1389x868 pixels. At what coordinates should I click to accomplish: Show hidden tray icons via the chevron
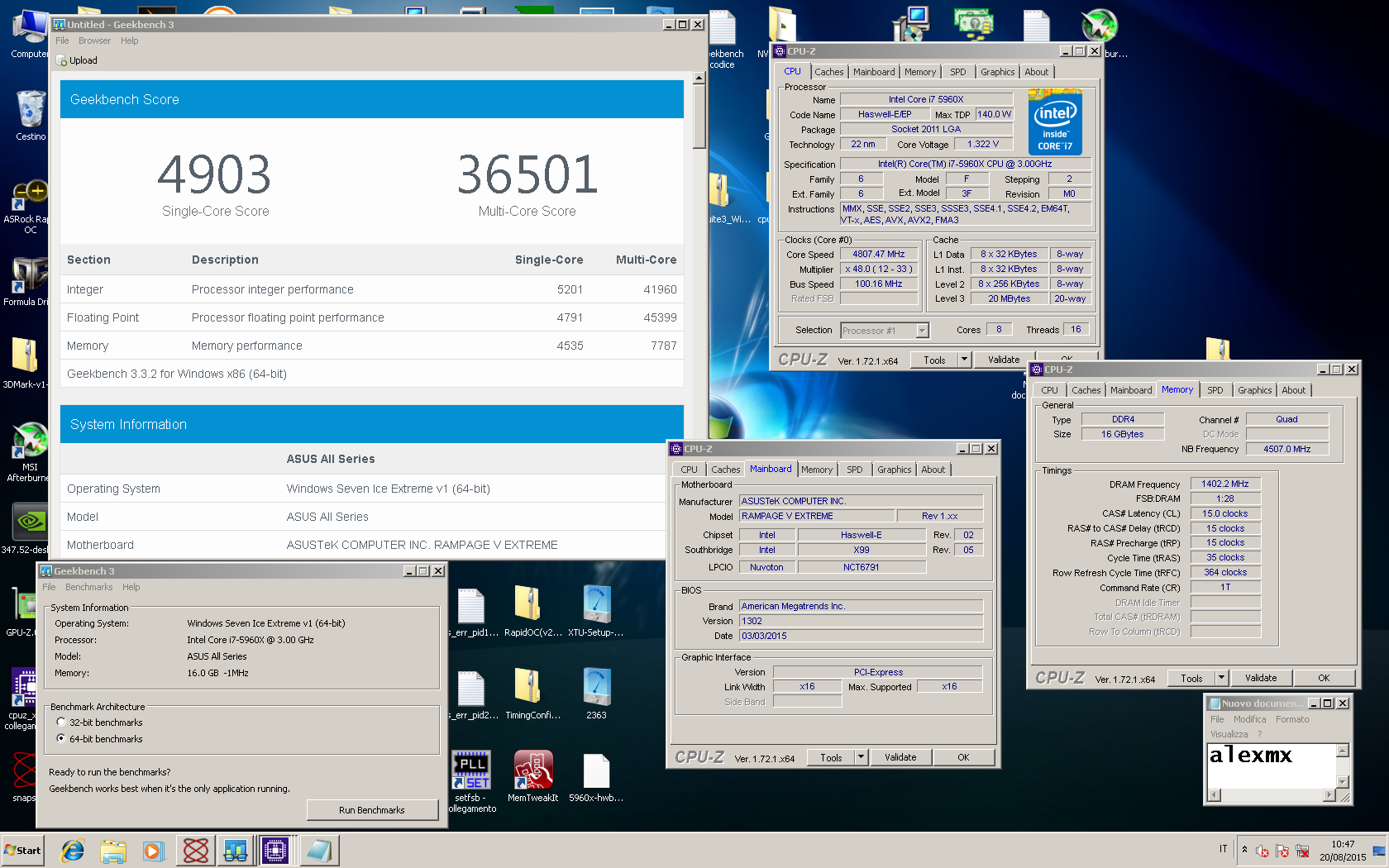coord(1244,850)
